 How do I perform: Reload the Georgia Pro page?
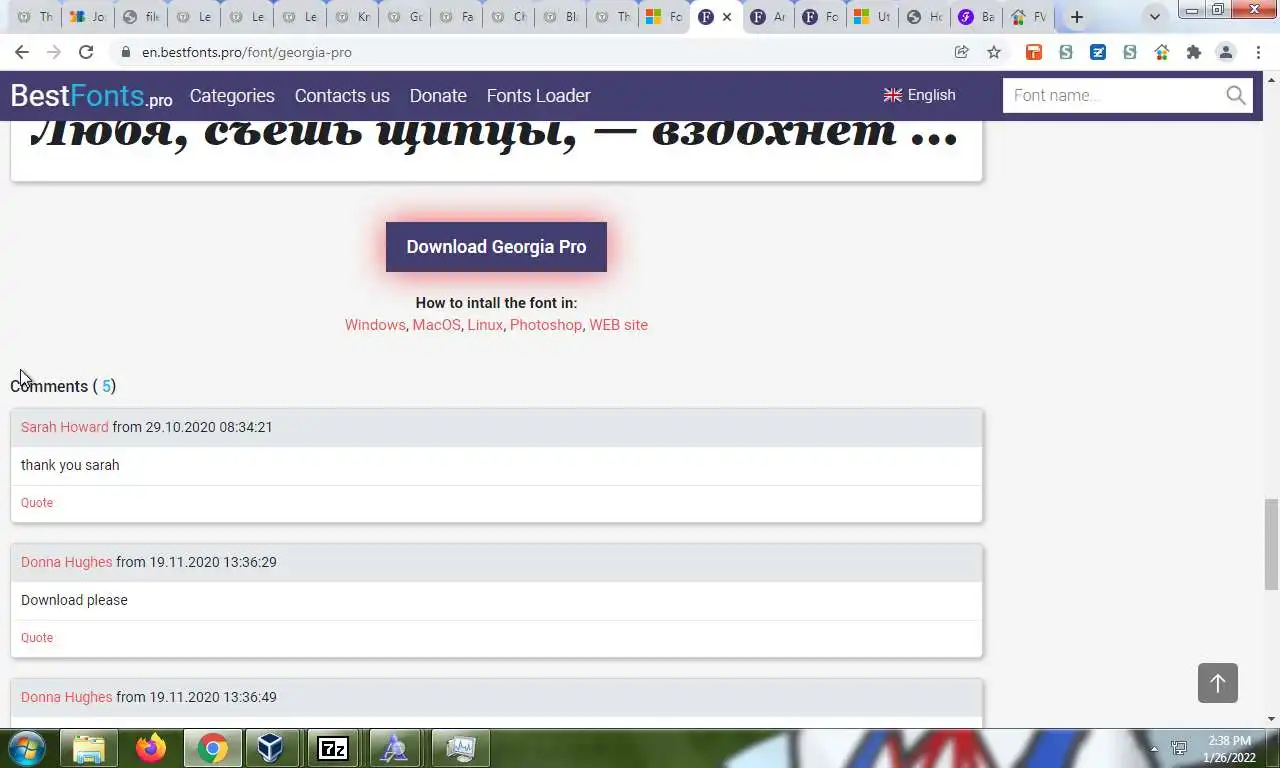(86, 52)
